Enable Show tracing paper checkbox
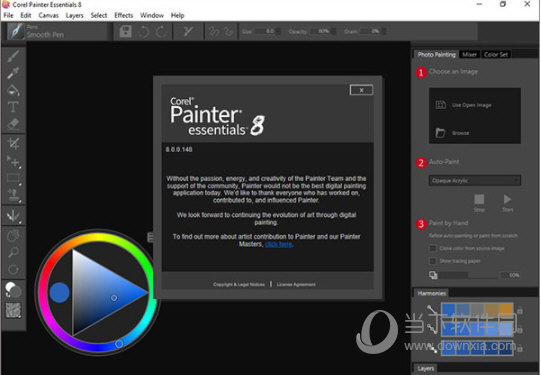 (x=432, y=261)
